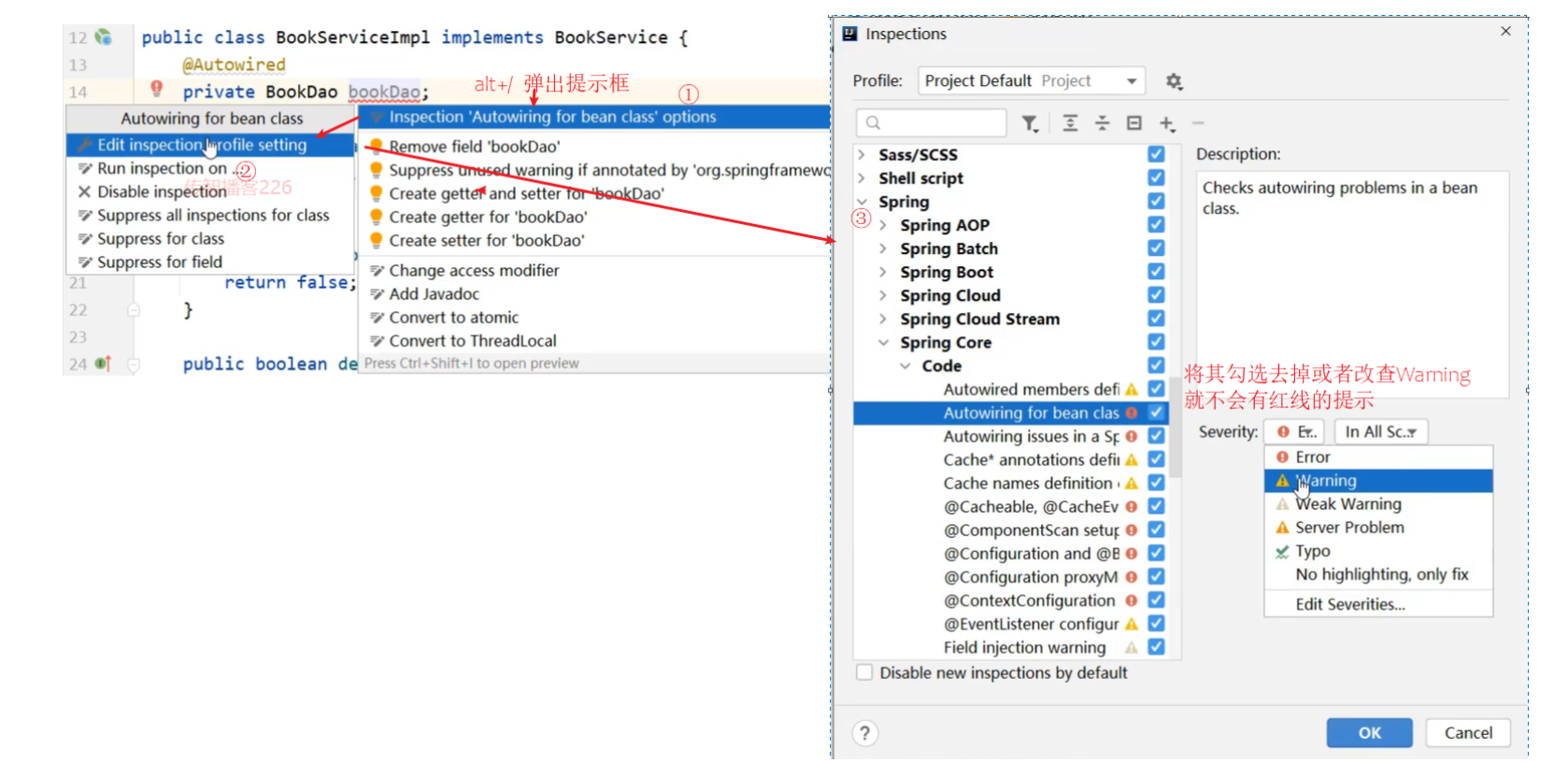
Task: Click the search magnifier in the inspections search field
Action: (x=873, y=123)
